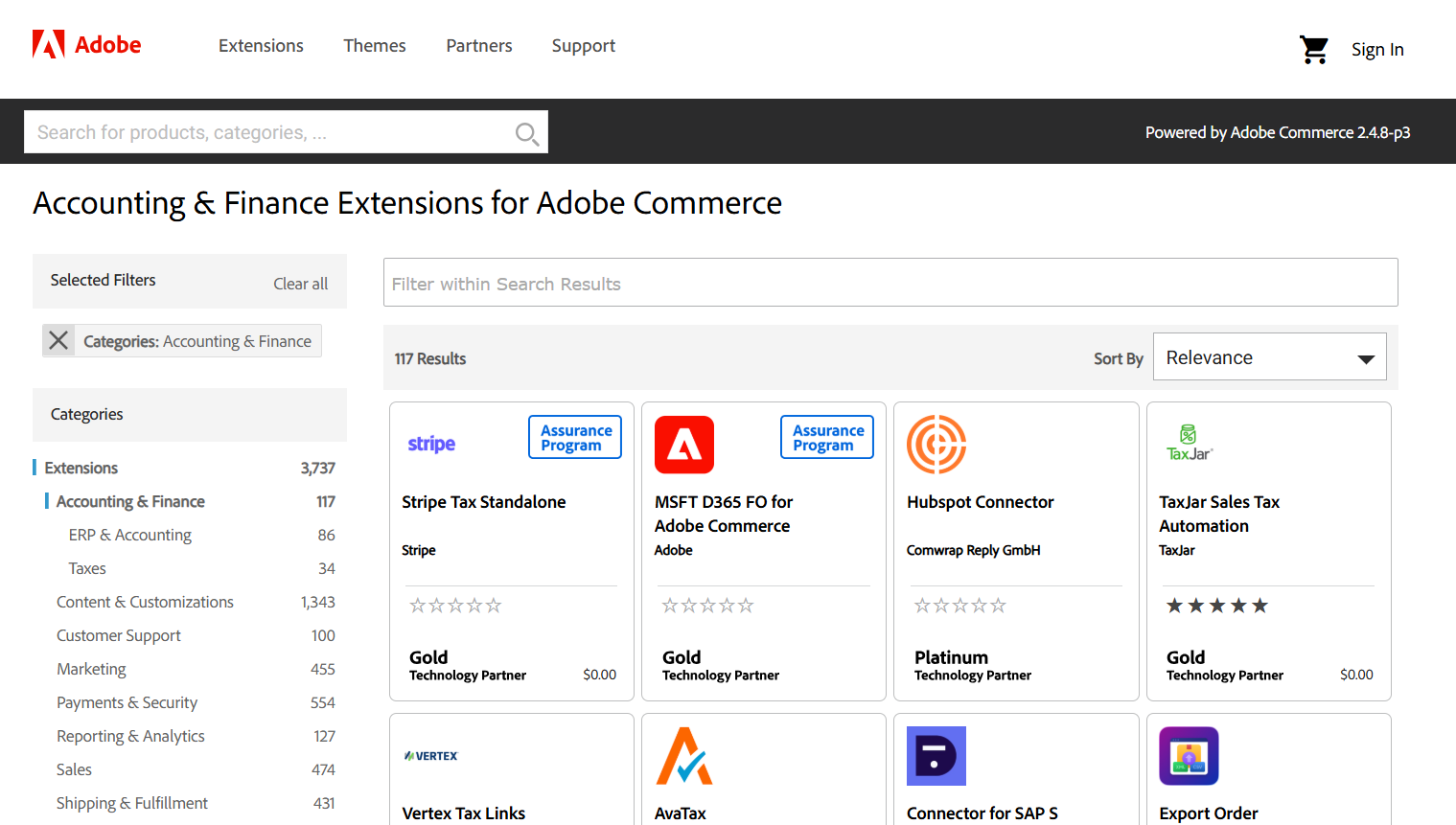Click 'Powered by Adobe Commerce 2.4.8-p3' text
This screenshot has width=1456, height=825.
tap(1278, 132)
